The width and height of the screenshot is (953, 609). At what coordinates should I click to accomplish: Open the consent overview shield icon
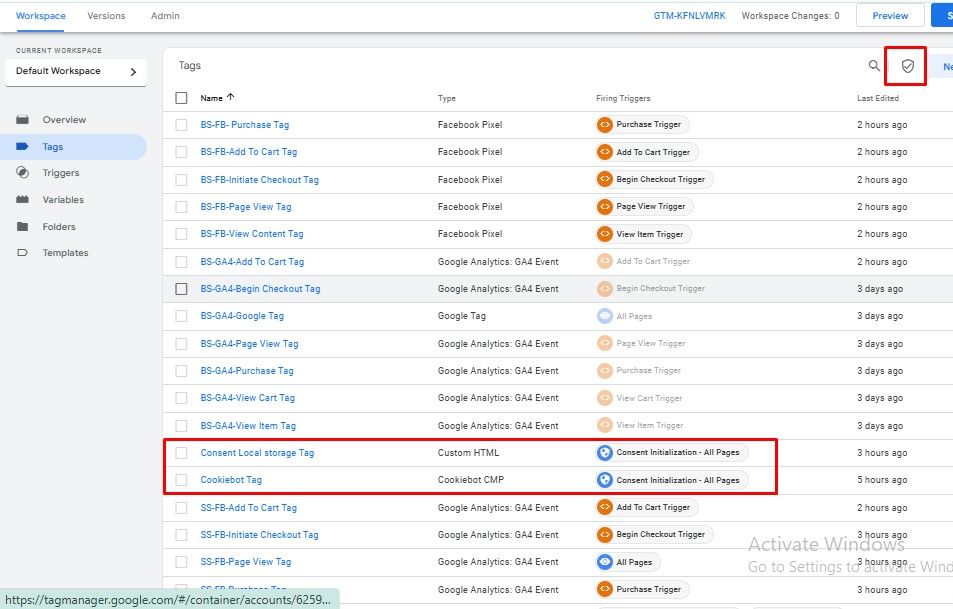pos(907,66)
